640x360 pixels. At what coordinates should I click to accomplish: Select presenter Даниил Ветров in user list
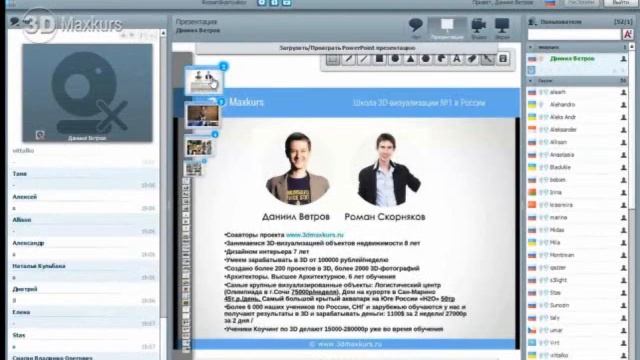coord(578,59)
